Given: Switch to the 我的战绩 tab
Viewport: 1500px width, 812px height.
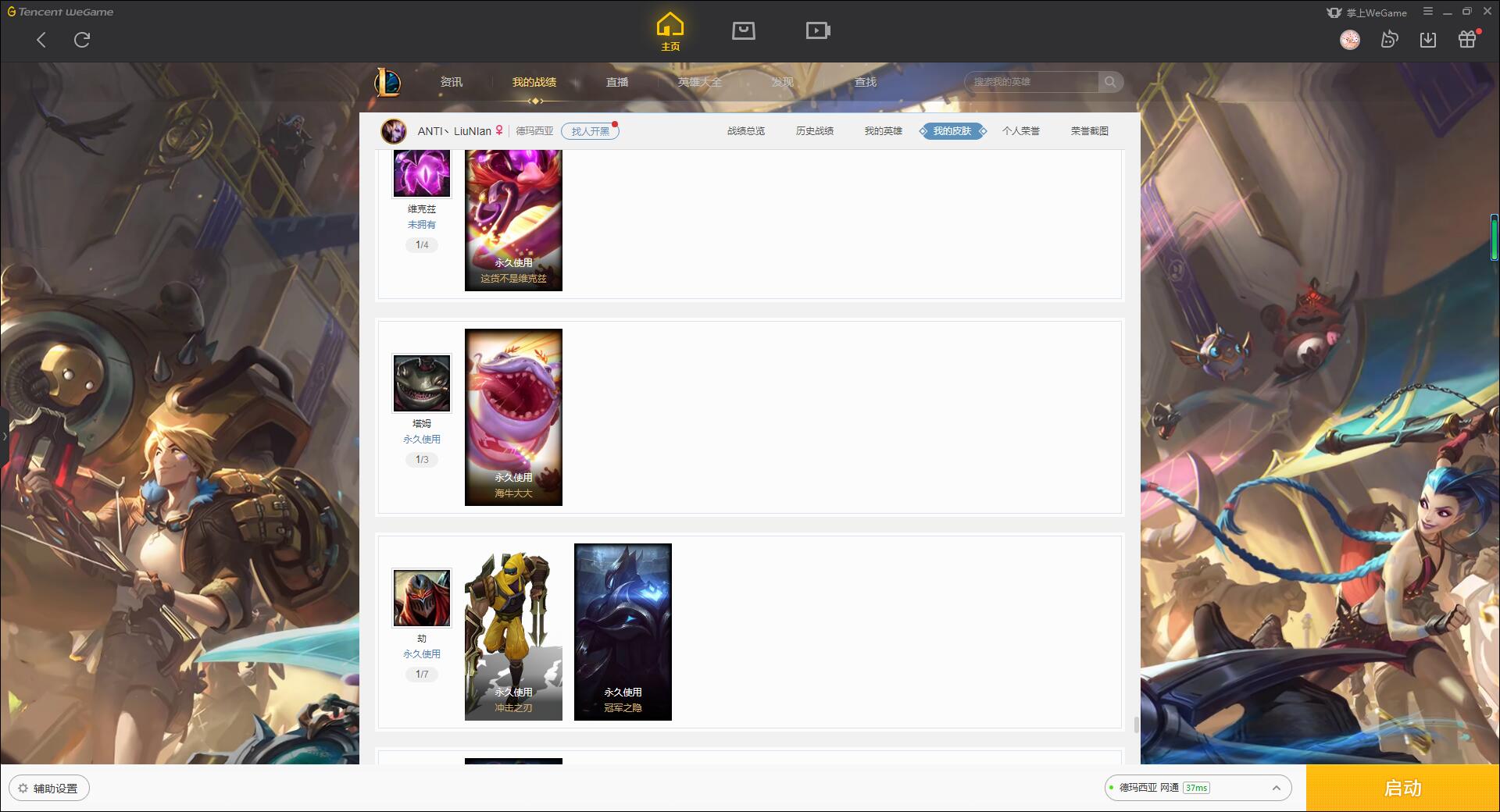Looking at the screenshot, I should coord(534,82).
